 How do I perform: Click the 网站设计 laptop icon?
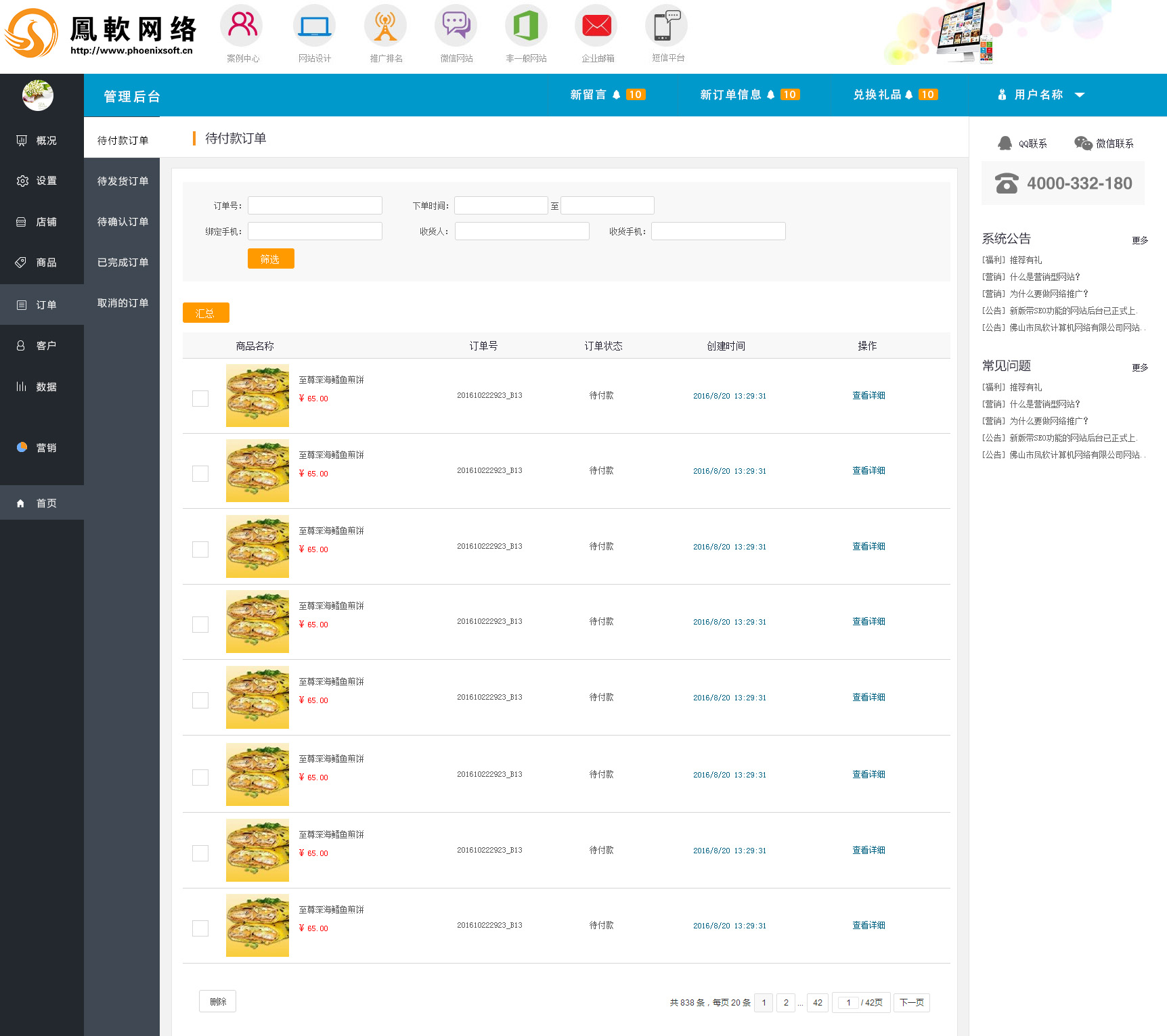click(314, 26)
